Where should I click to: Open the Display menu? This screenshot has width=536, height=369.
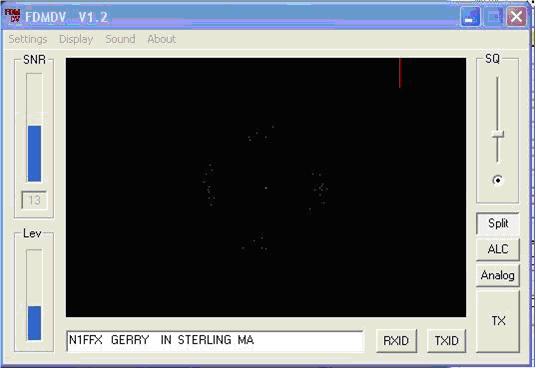[x=76, y=39]
